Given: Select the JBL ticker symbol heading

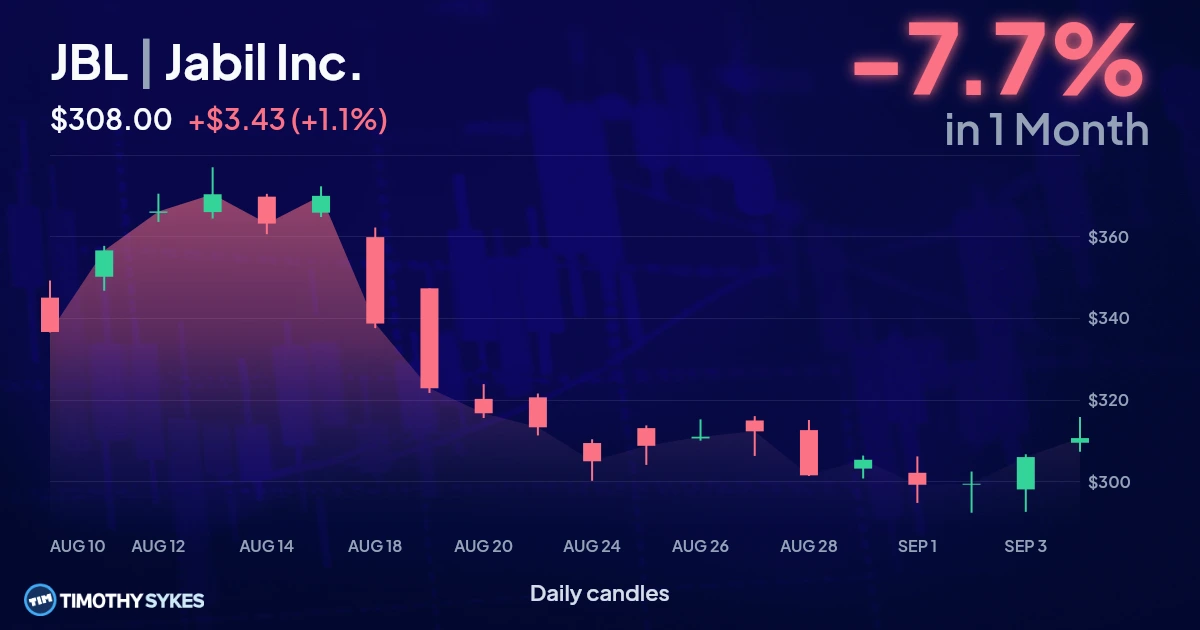Looking at the screenshot, I should click(90, 64).
